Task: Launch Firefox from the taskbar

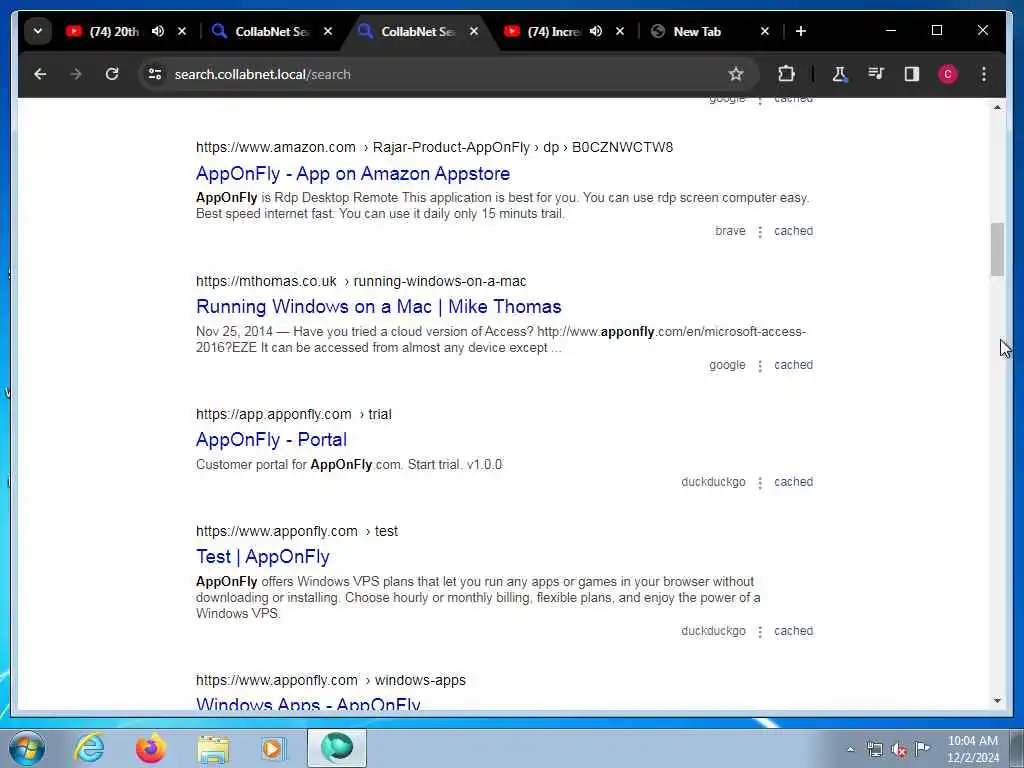Action: point(151,748)
